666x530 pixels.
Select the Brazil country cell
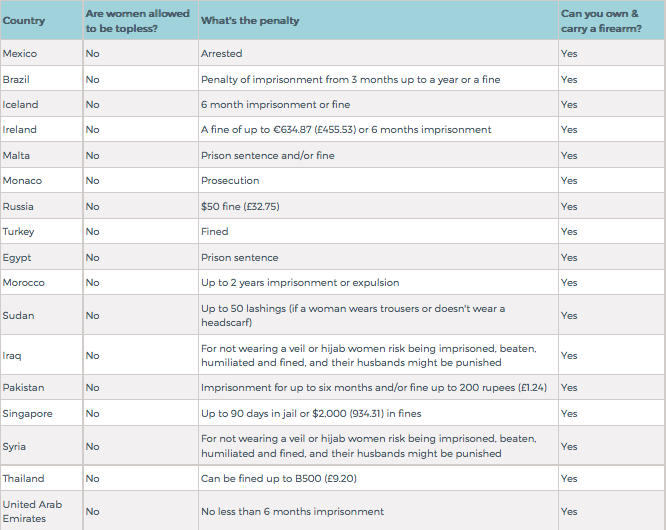[x=18, y=79]
